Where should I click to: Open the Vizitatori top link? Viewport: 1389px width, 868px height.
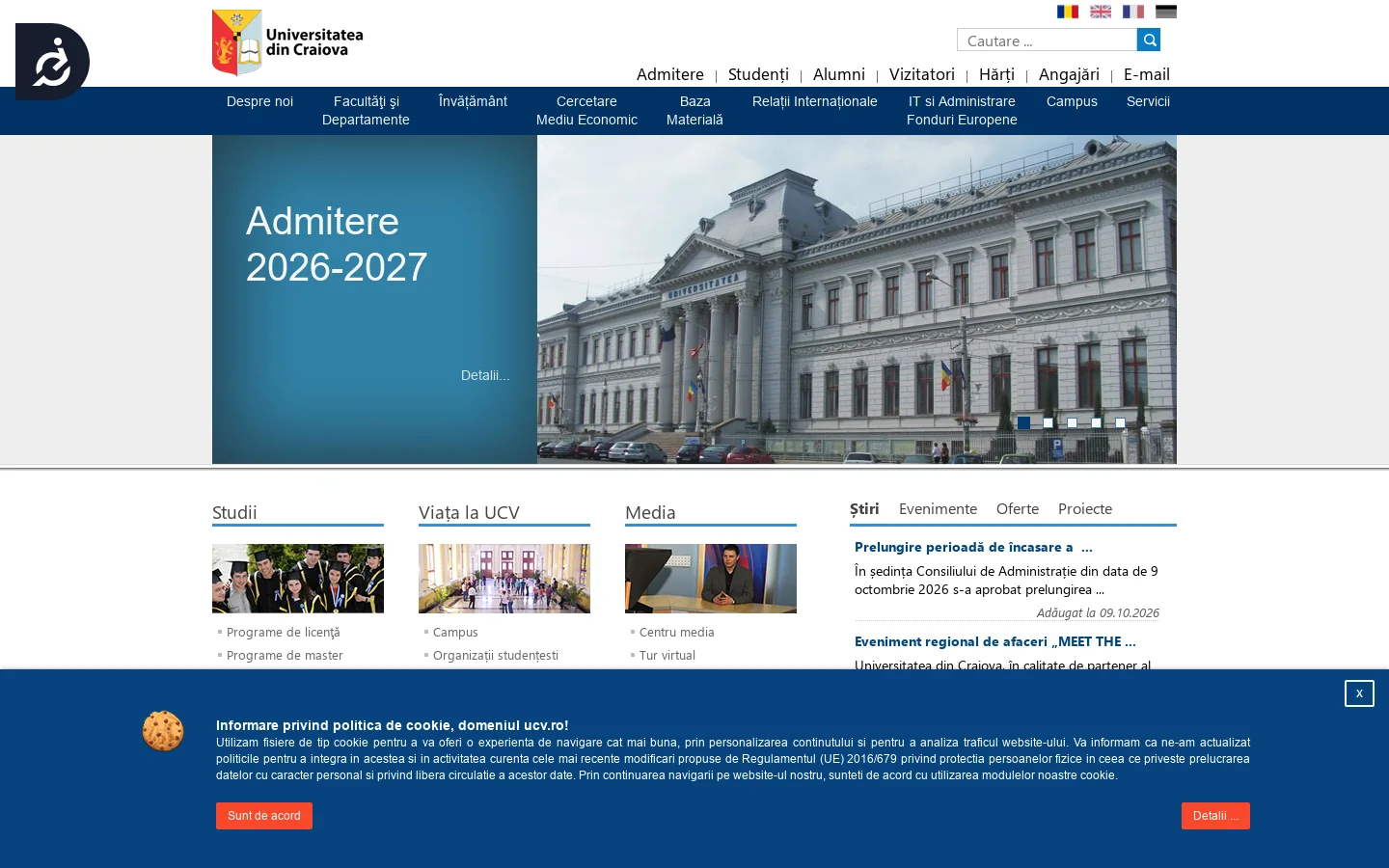[922, 74]
